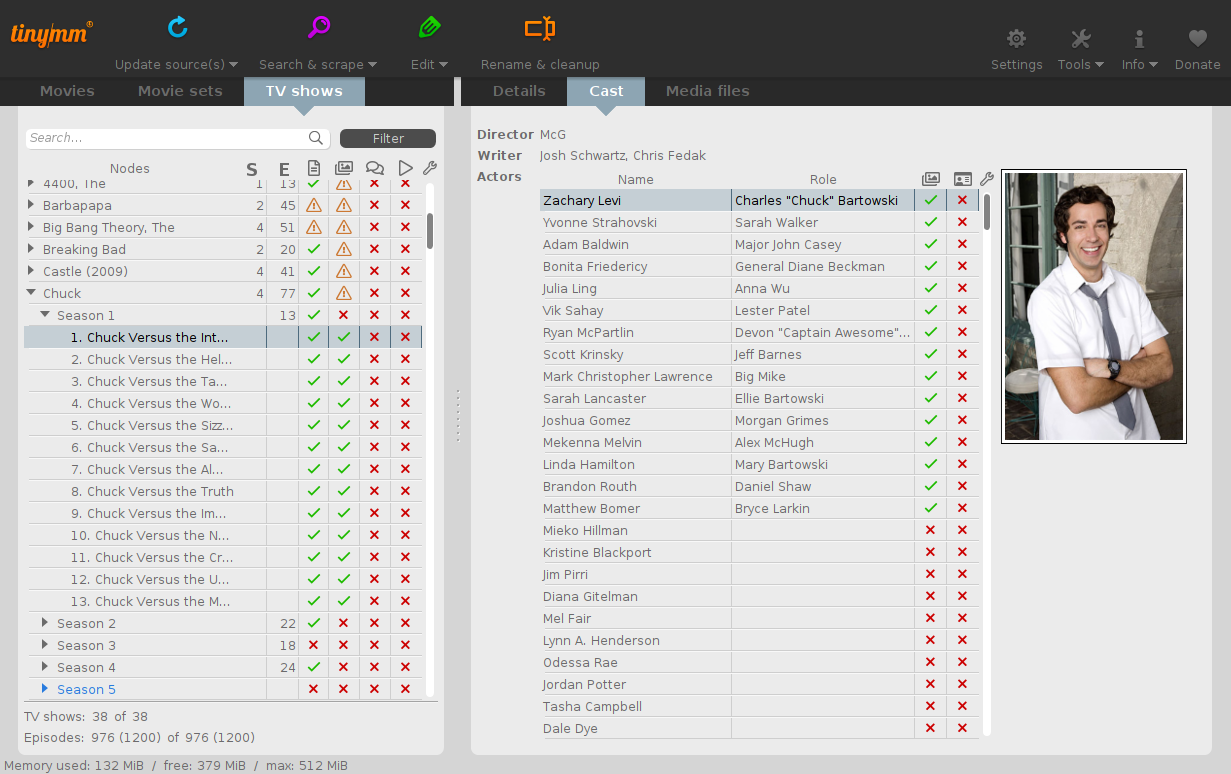The width and height of the screenshot is (1231, 774).
Task: Select episode 2. Chuck Versus the Hel...
Action: click(151, 359)
